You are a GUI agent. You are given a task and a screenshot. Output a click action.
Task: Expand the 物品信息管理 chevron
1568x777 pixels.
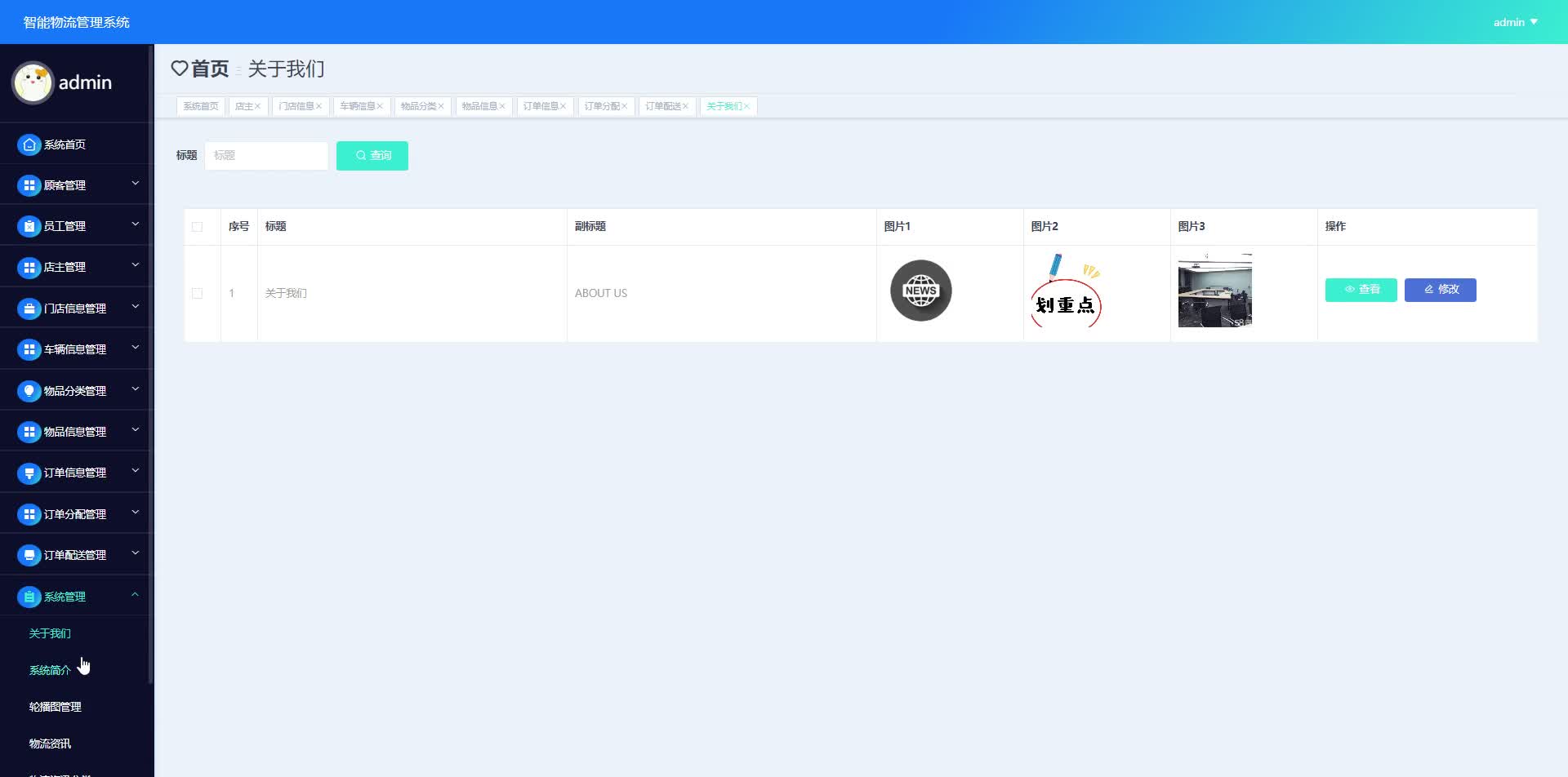[x=136, y=429]
